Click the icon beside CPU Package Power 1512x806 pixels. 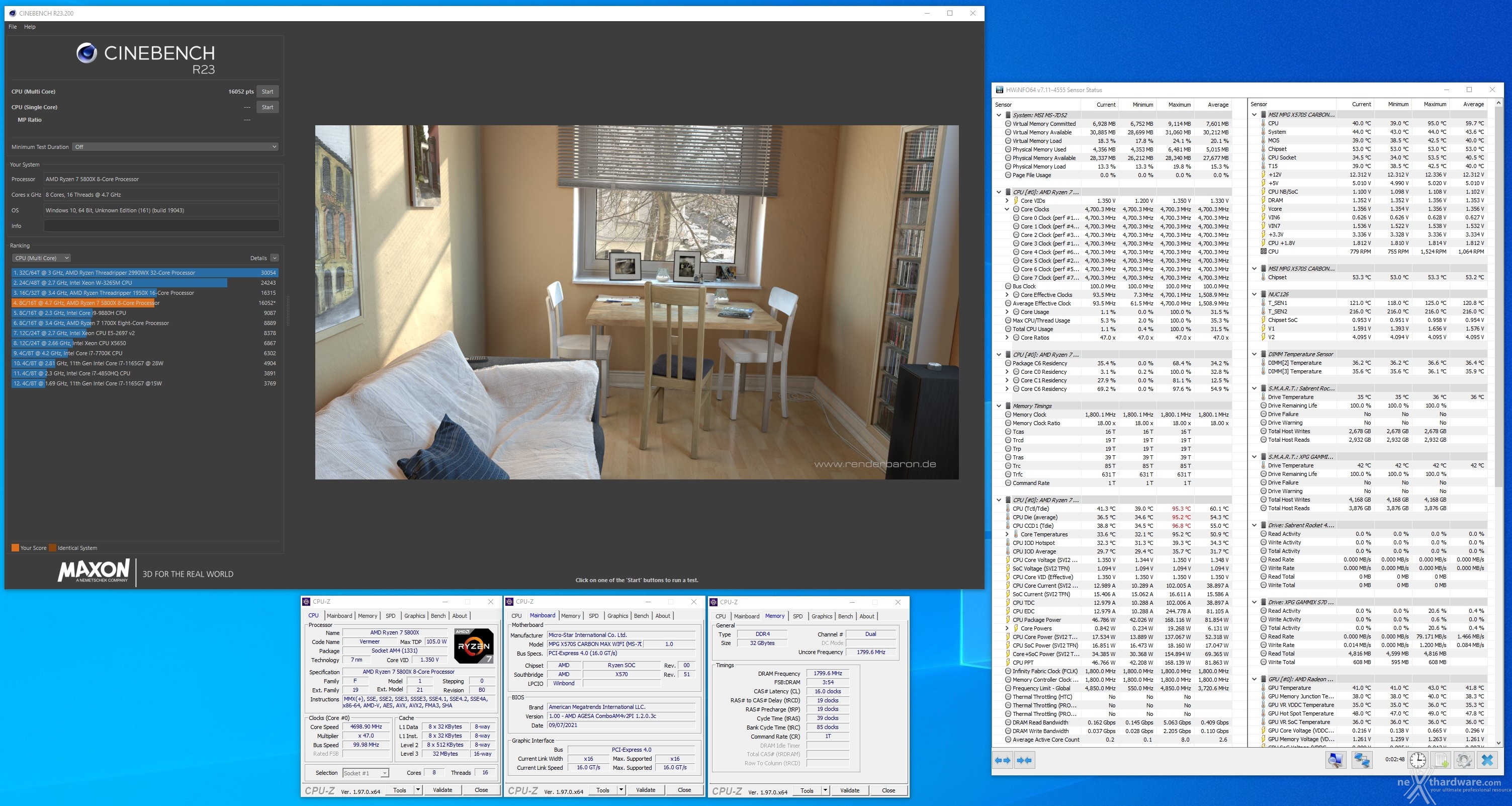(1008, 620)
